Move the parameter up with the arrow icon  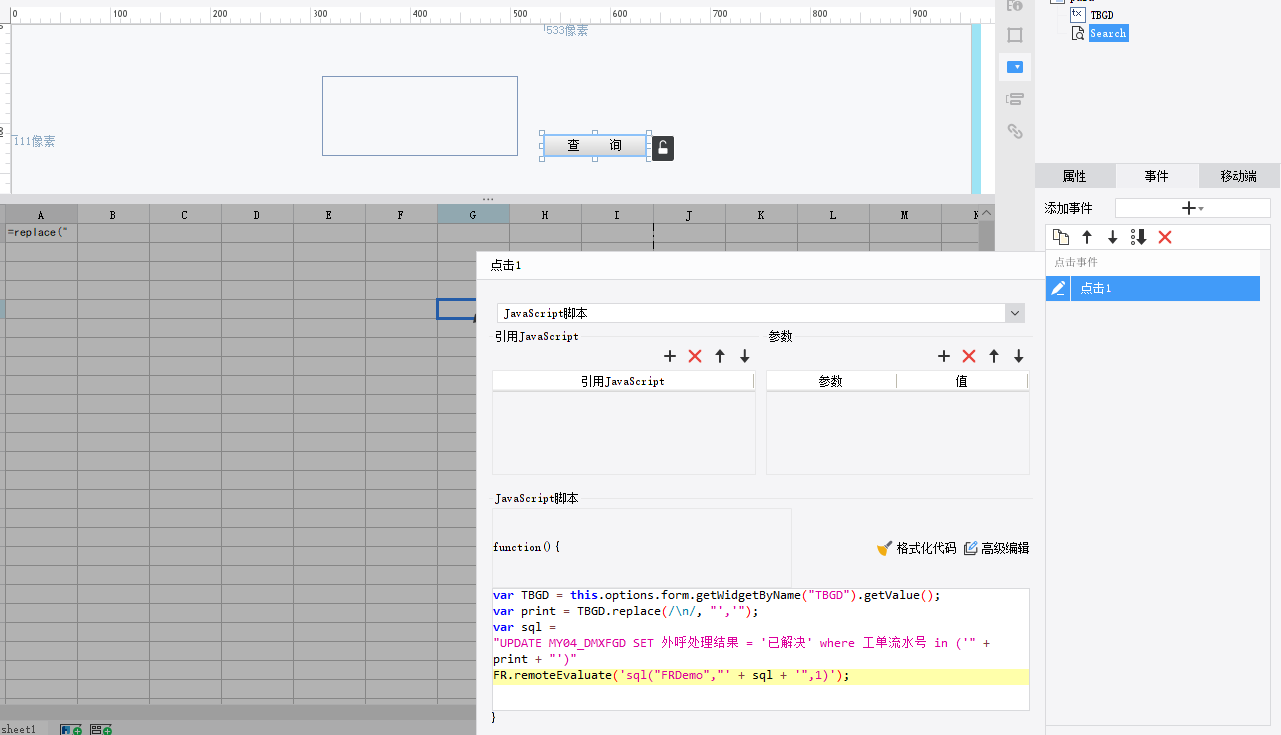994,356
